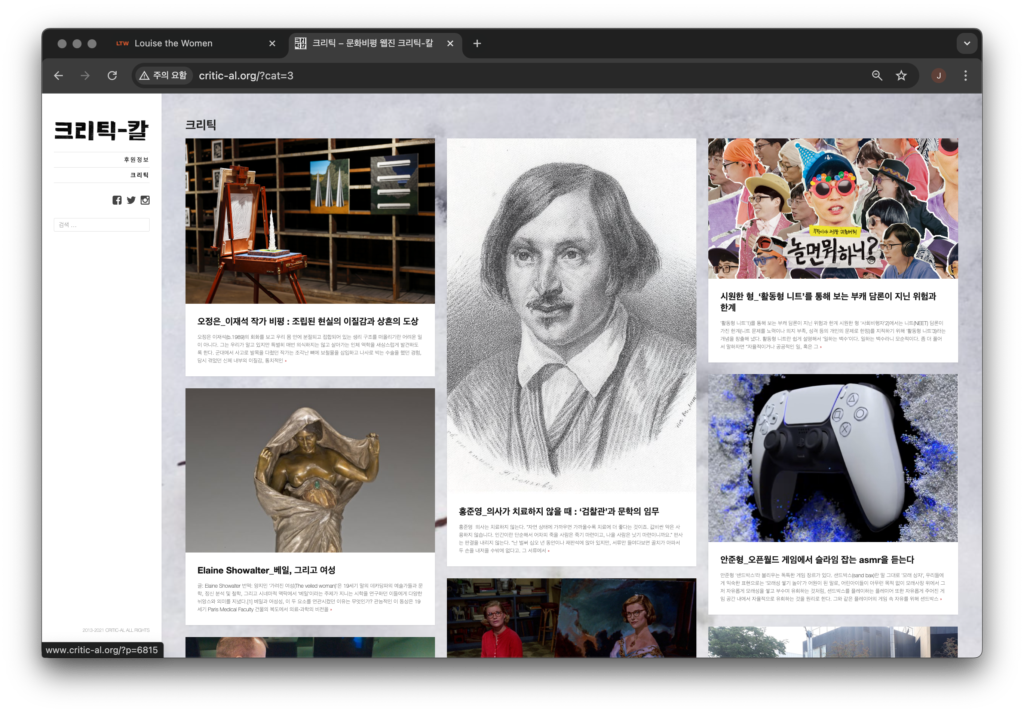
Task: Open the Chrome three-dot menu
Action: (x=965, y=75)
